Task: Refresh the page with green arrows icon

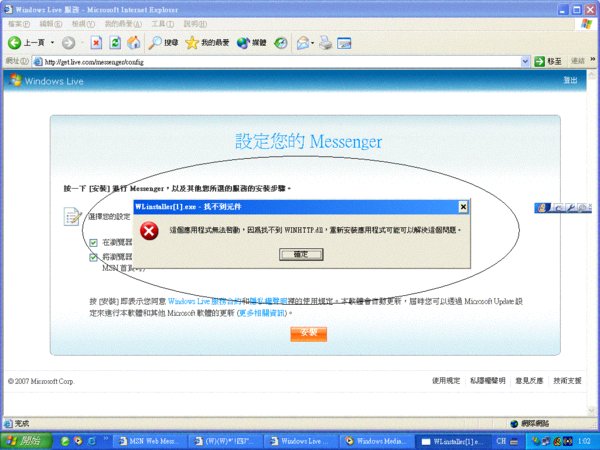Action: click(115, 42)
